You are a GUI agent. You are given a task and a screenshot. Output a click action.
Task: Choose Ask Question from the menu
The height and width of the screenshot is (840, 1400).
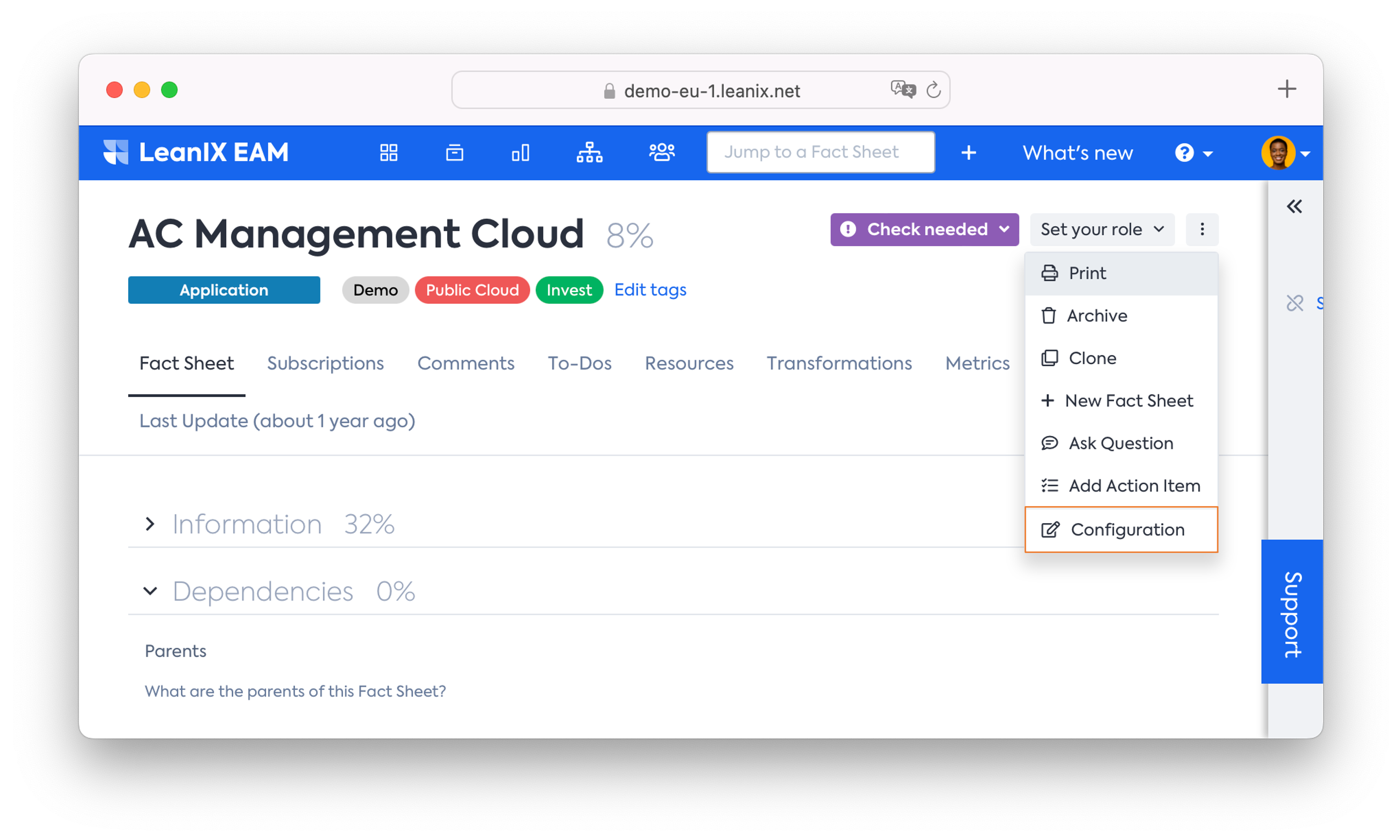click(x=1121, y=443)
